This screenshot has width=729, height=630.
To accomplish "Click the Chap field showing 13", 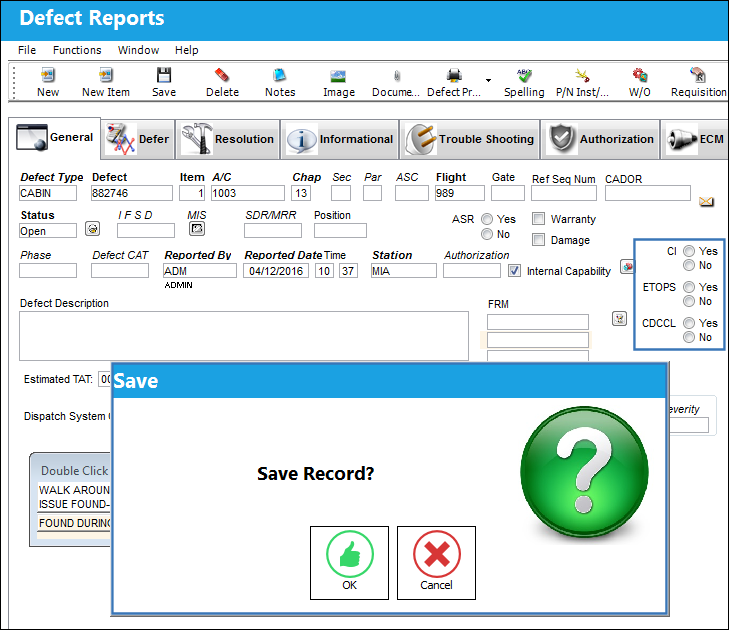I will 301,193.
